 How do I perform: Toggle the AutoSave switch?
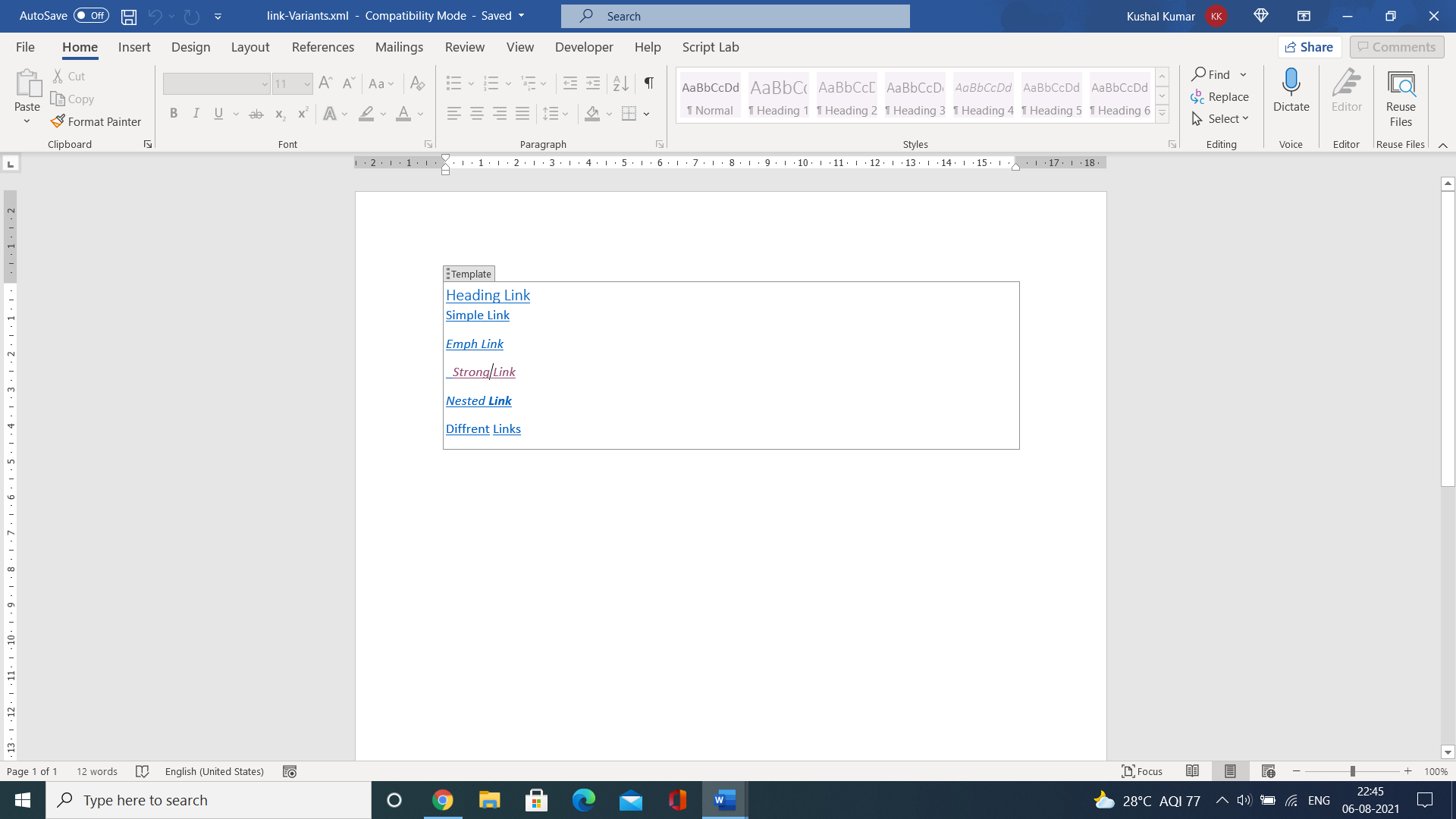coord(91,16)
